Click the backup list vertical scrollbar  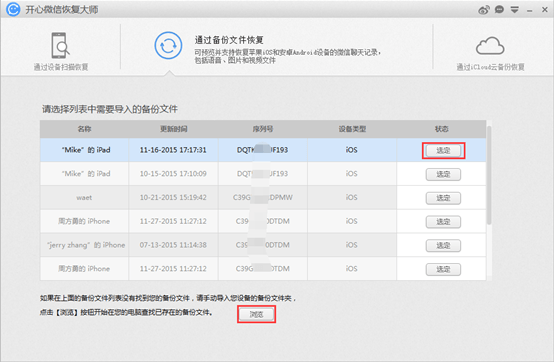point(489,175)
